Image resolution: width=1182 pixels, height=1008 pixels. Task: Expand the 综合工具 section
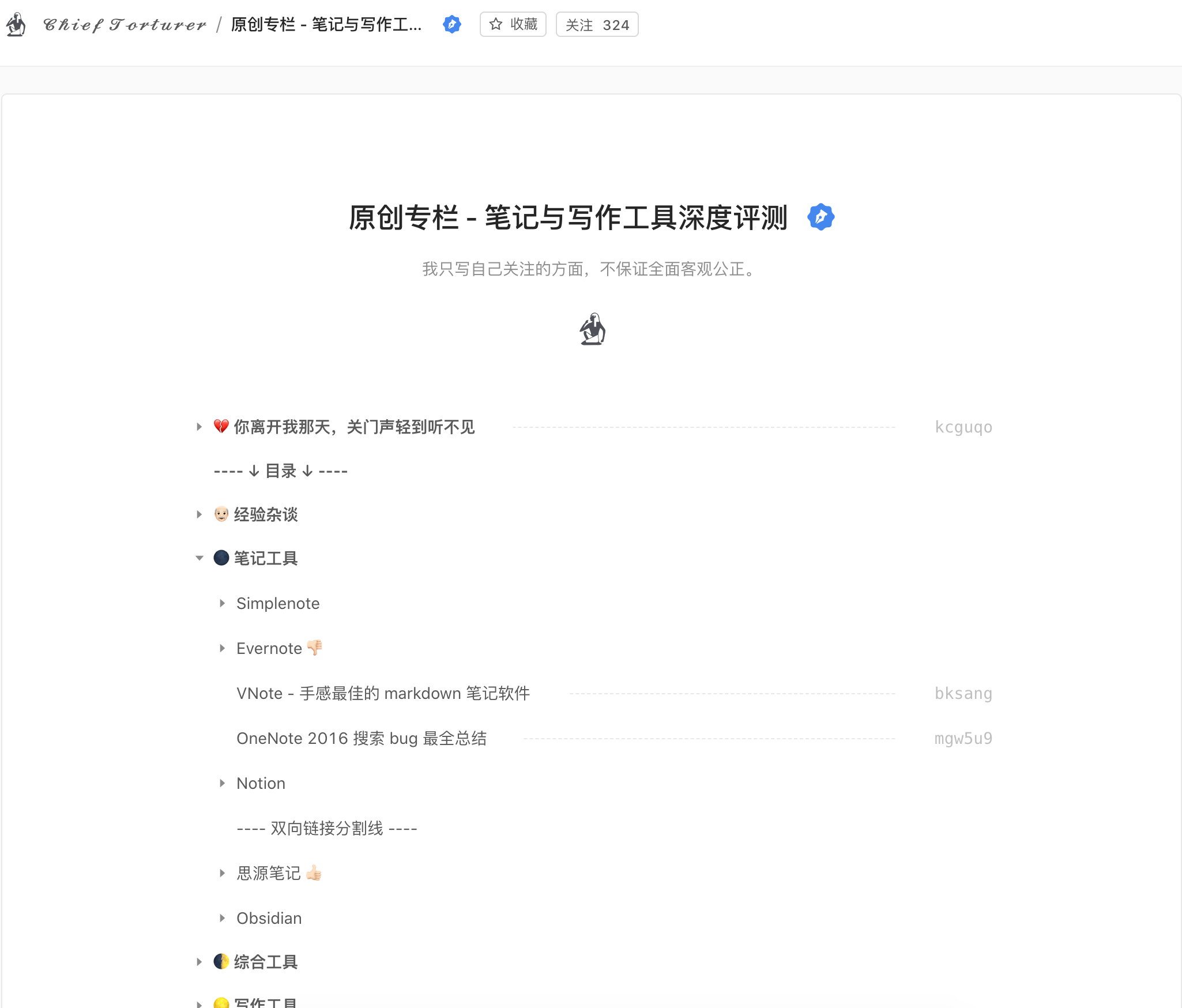click(x=199, y=962)
